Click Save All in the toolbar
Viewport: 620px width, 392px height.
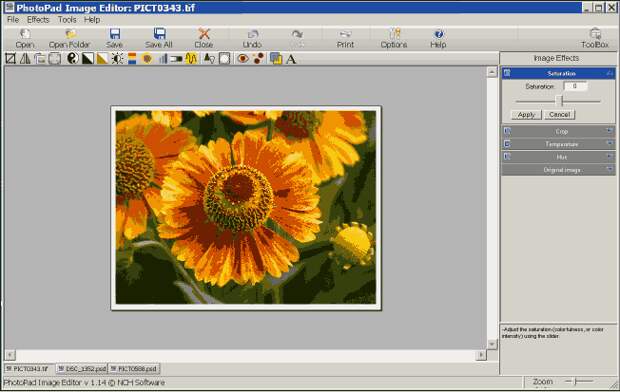tap(159, 38)
